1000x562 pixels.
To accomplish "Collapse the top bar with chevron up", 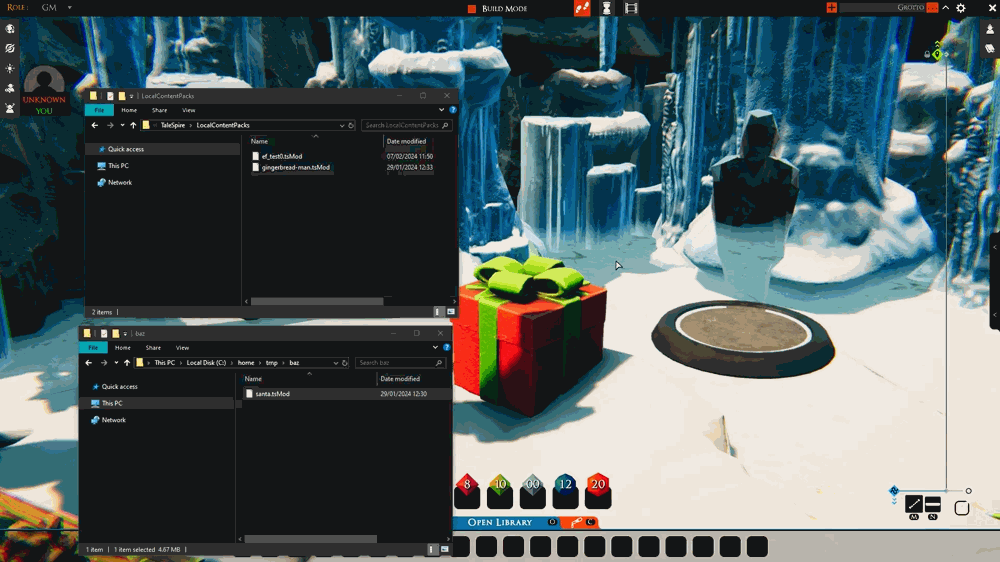I will click(x=946, y=8).
